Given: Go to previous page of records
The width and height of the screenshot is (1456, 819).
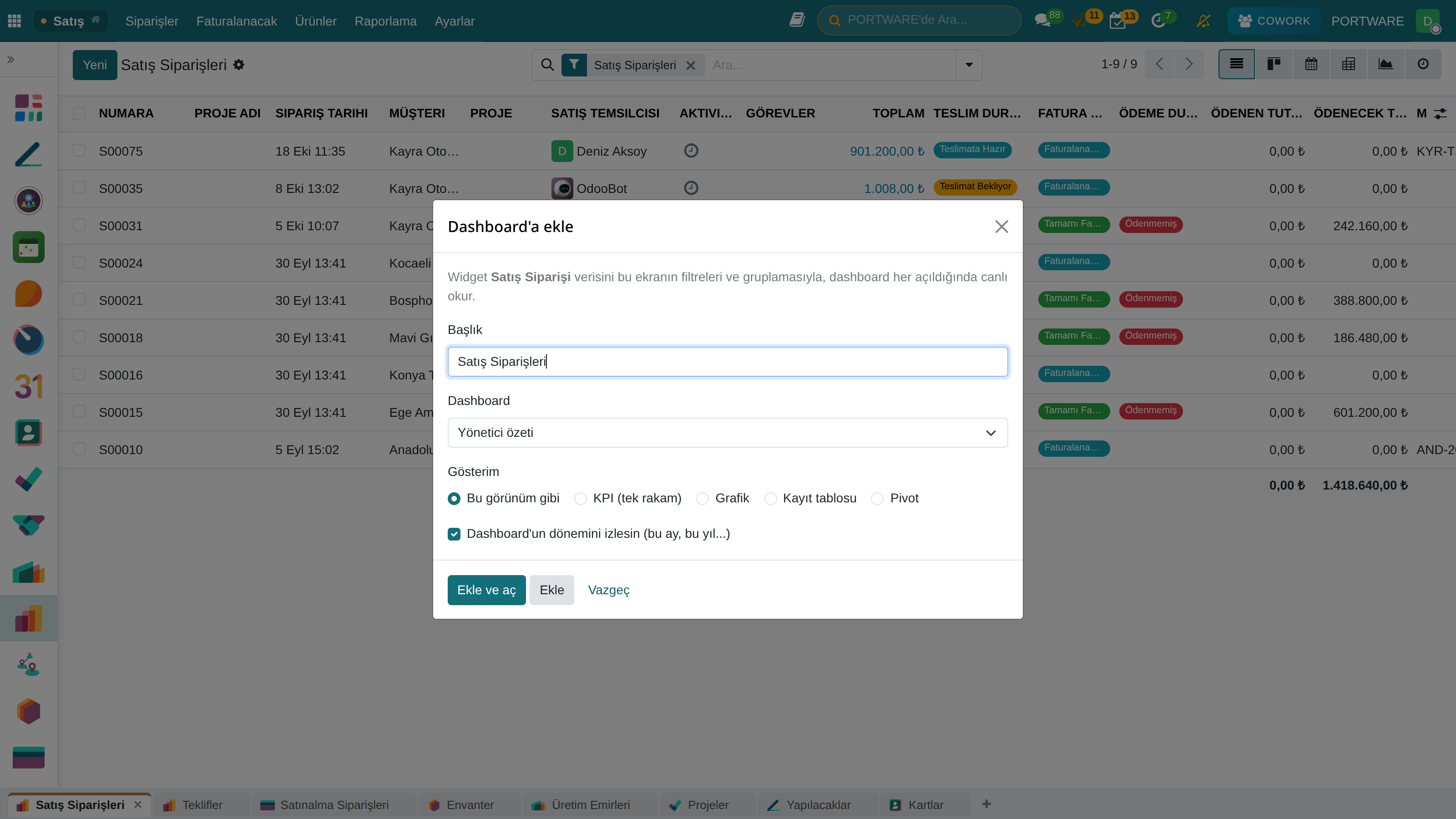Looking at the screenshot, I should pos(1159,65).
